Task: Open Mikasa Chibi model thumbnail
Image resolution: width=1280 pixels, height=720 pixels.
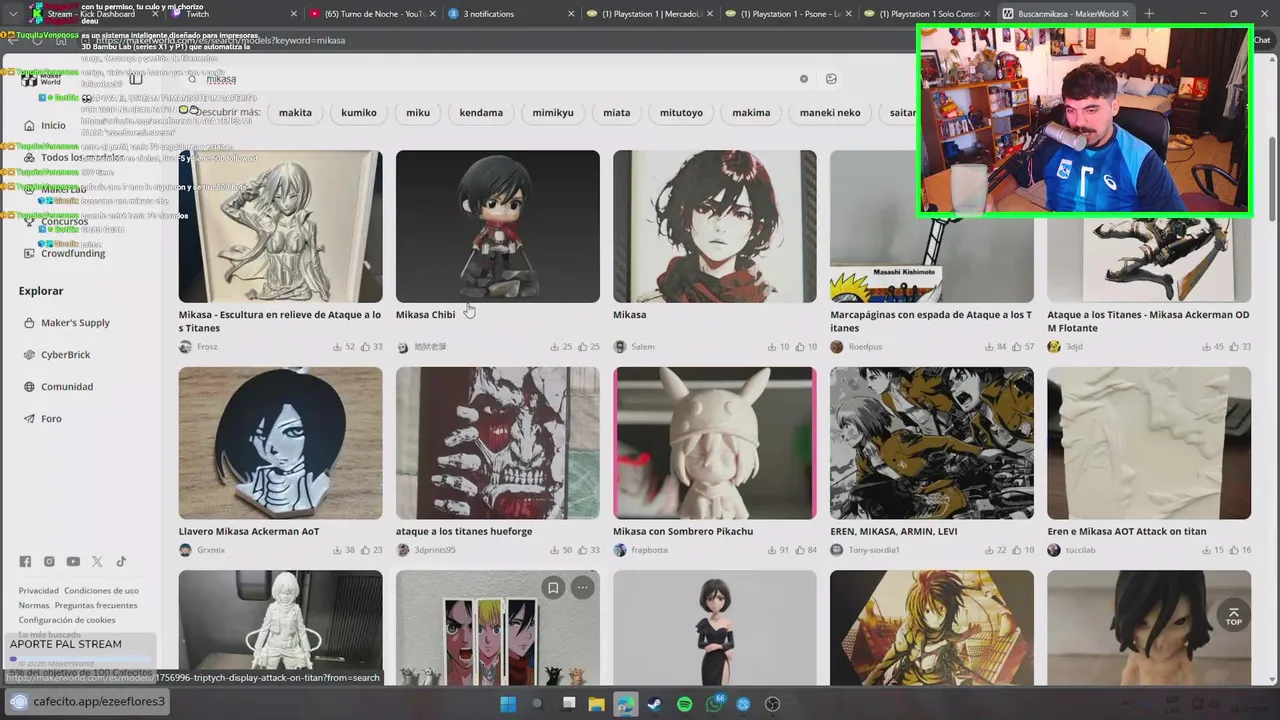Action: 498,226
